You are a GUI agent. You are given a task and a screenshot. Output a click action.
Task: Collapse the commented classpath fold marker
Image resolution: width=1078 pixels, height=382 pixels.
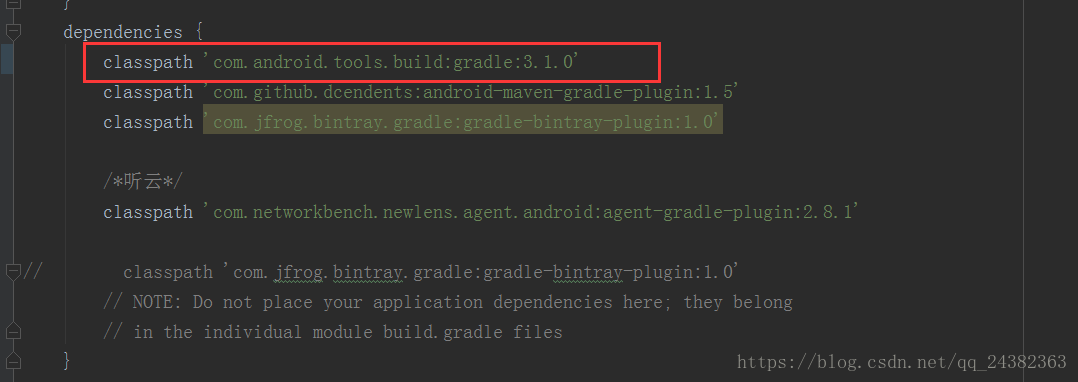pos(14,272)
